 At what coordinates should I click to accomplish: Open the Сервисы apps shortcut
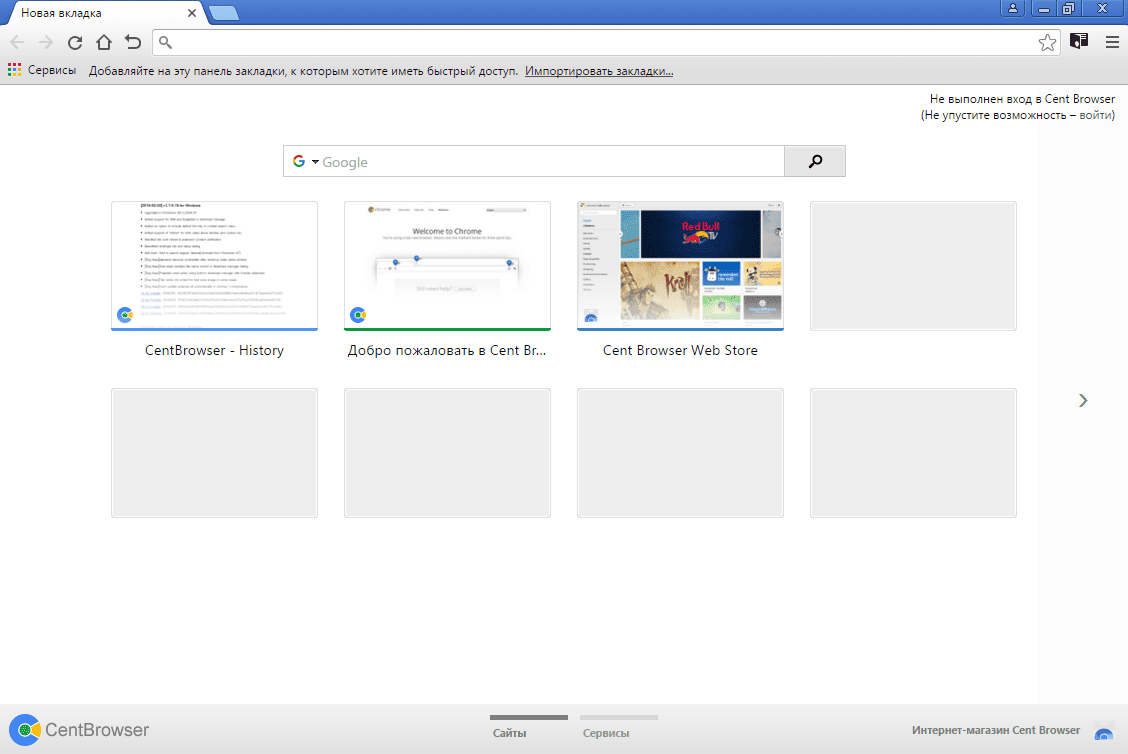[x=42, y=71]
